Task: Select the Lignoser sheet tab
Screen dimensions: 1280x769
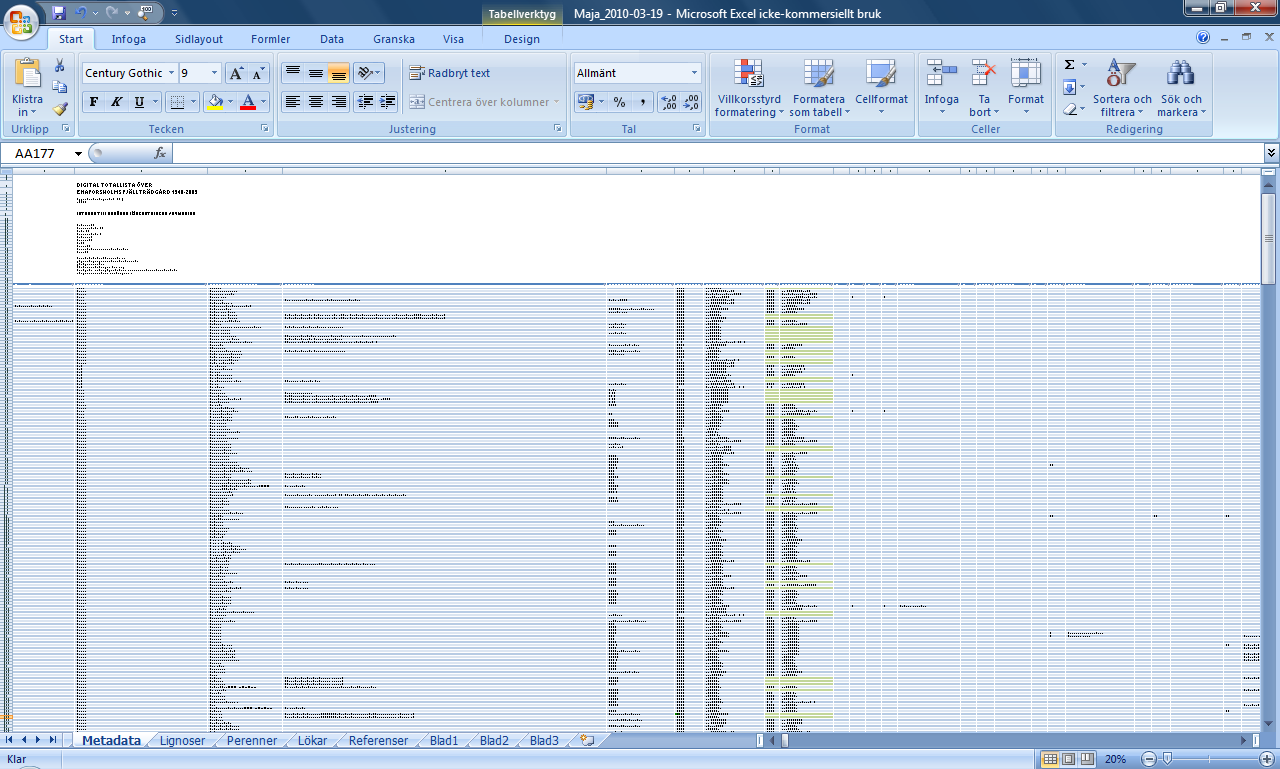Action: [x=182, y=741]
